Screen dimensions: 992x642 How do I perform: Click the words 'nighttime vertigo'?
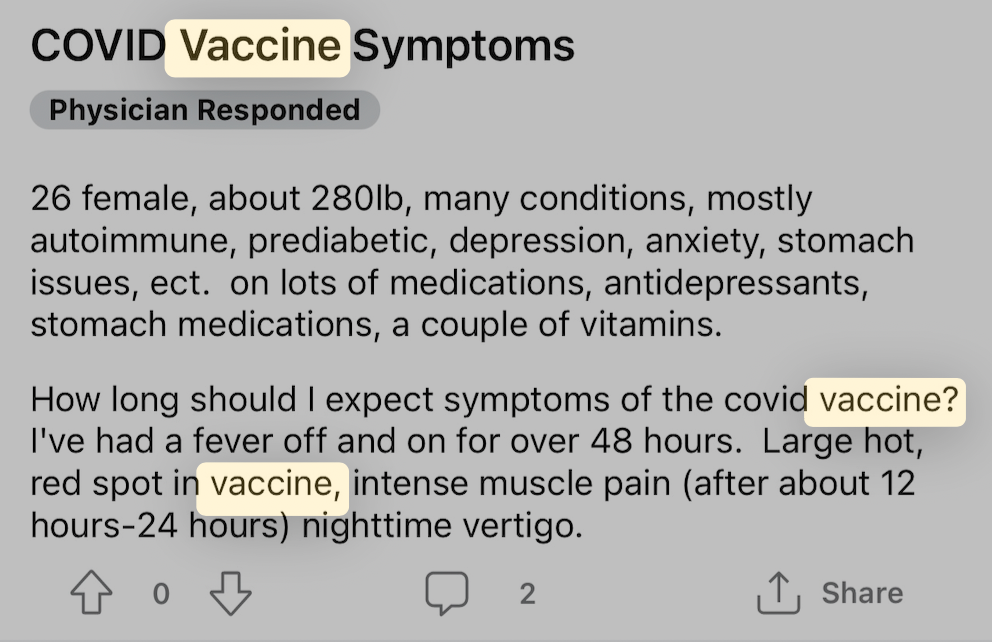[x=442, y=526]
